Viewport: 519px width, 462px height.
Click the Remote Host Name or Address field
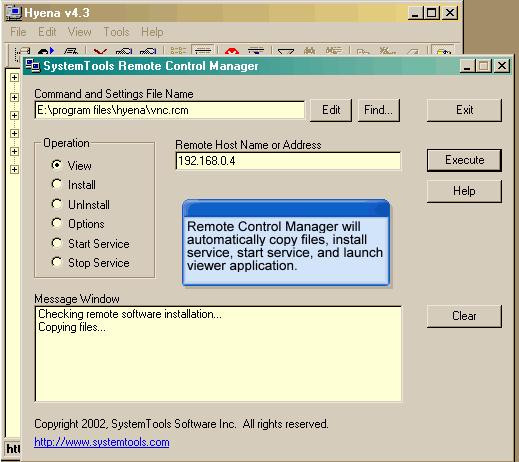click(288, 161)
